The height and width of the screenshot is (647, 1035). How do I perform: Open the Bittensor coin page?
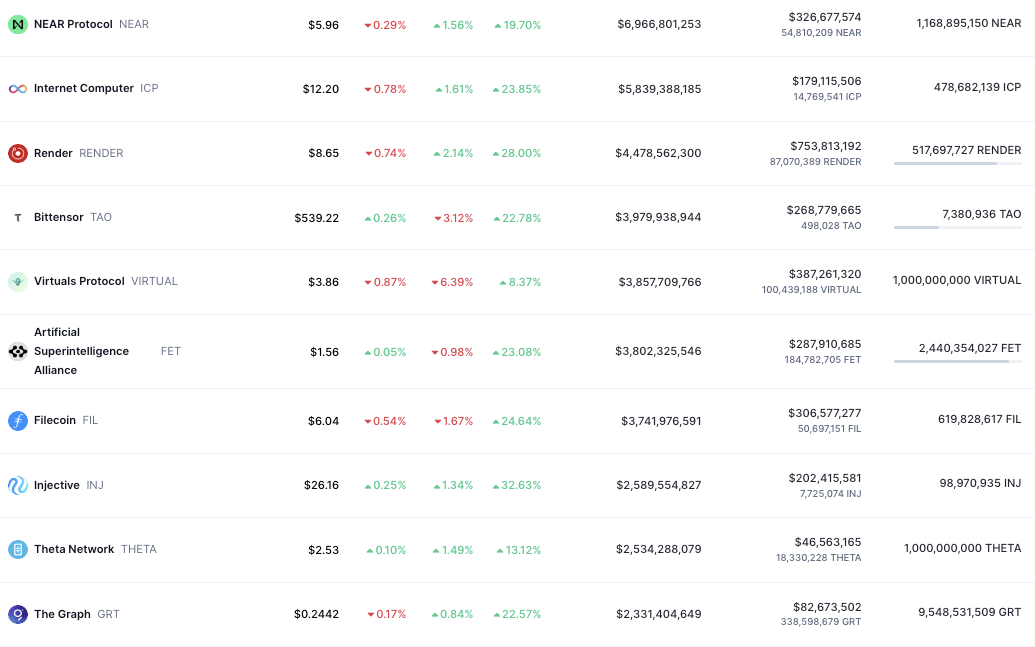coord(59,217)
